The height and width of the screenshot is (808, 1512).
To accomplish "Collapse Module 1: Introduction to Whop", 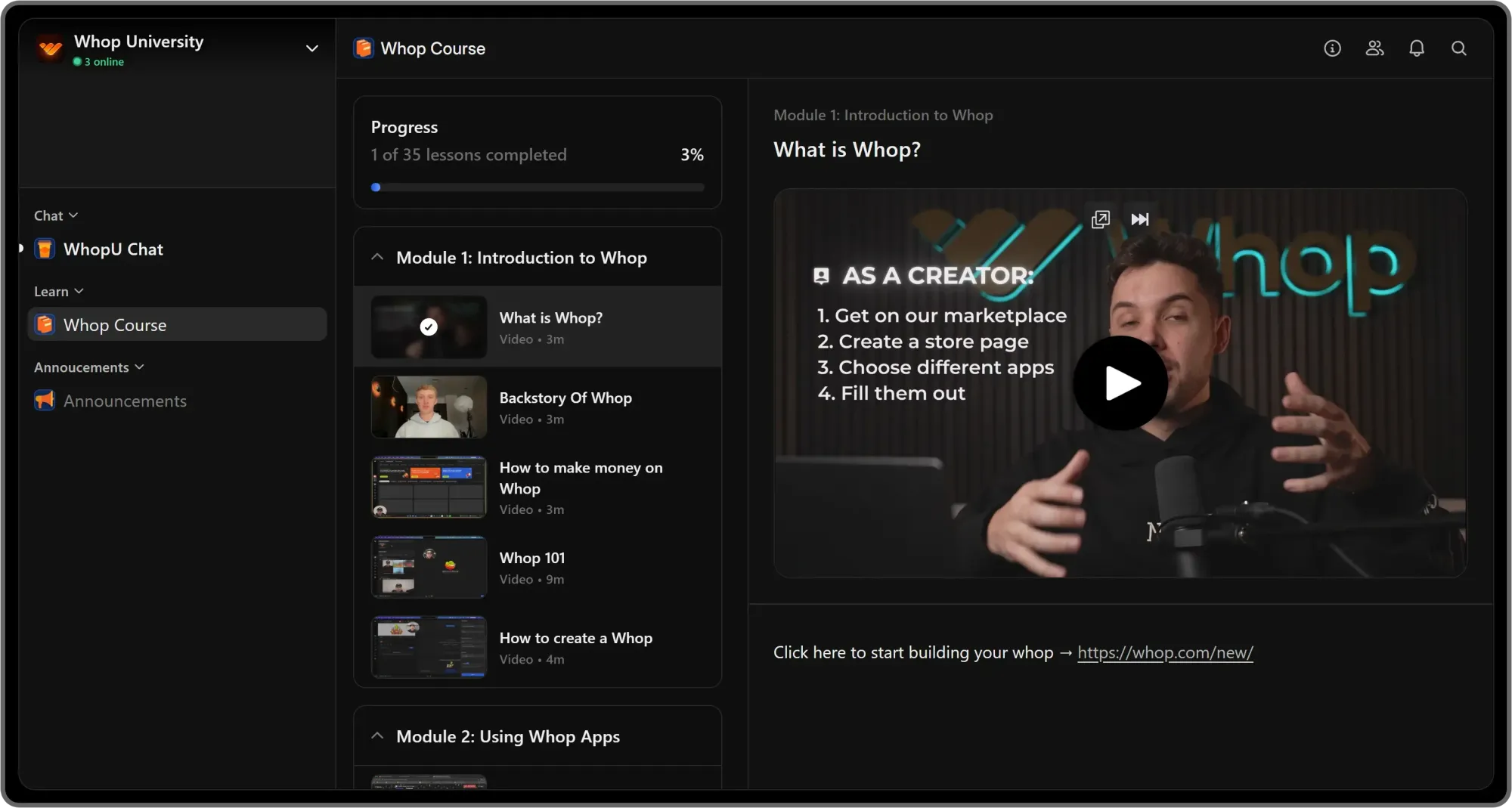I will pyautogui.click(x=377, y=258).
